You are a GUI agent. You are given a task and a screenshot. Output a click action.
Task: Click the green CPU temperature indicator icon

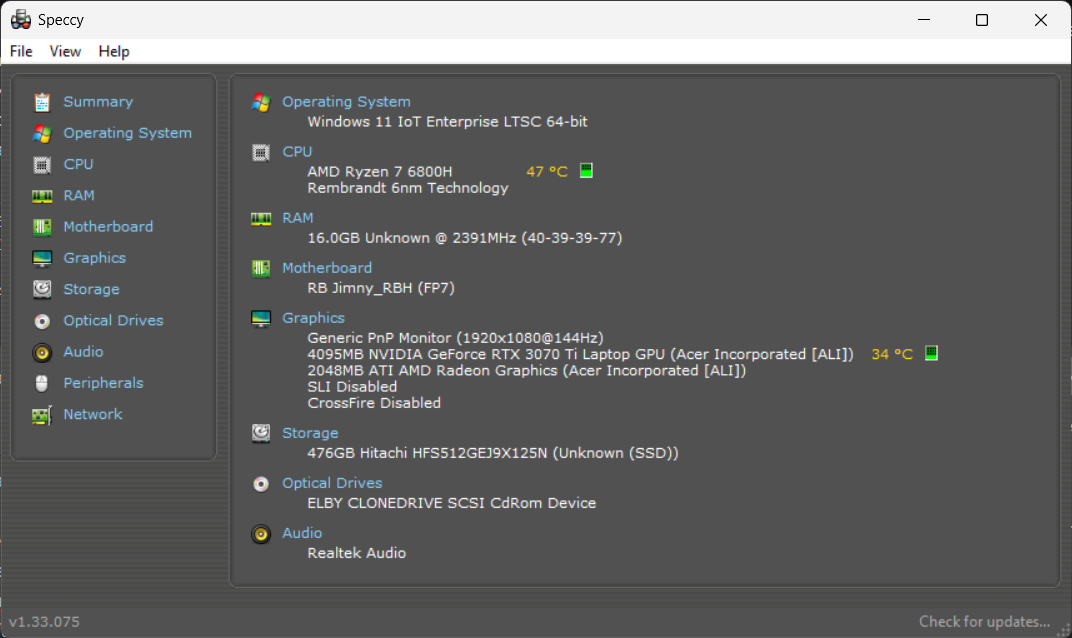coord(586,170)
